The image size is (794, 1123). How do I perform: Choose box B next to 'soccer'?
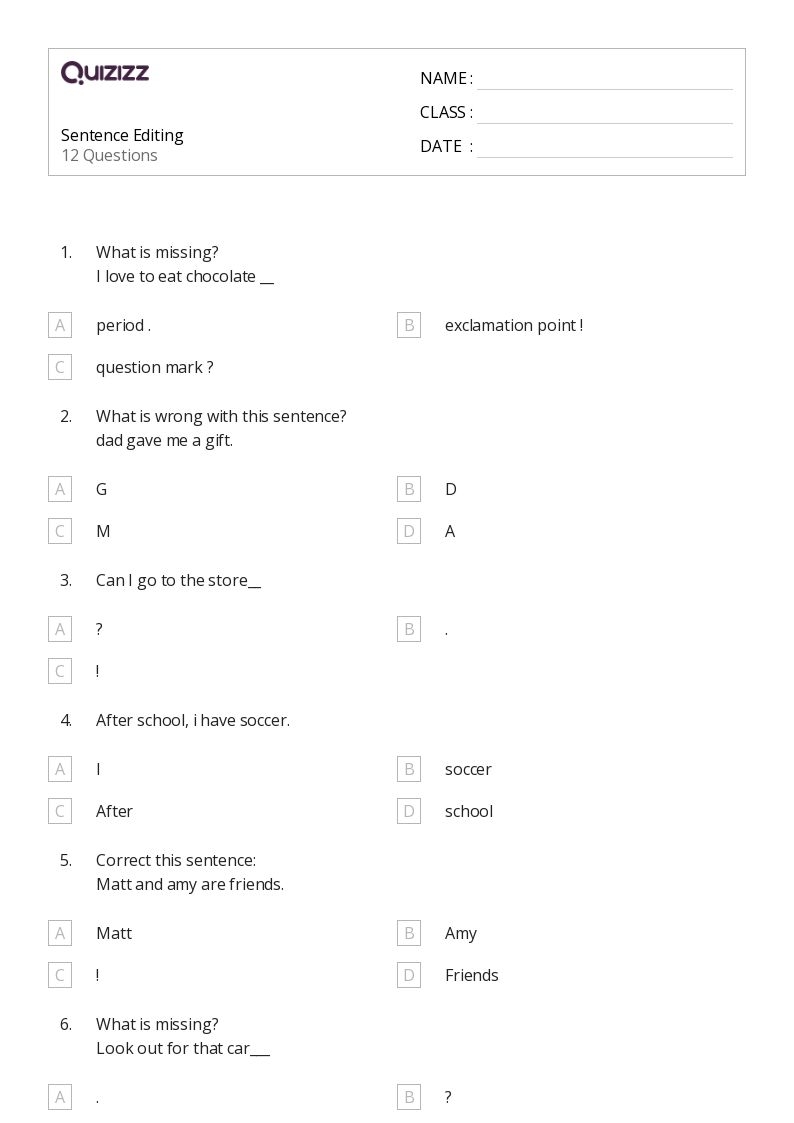point(409,769)
